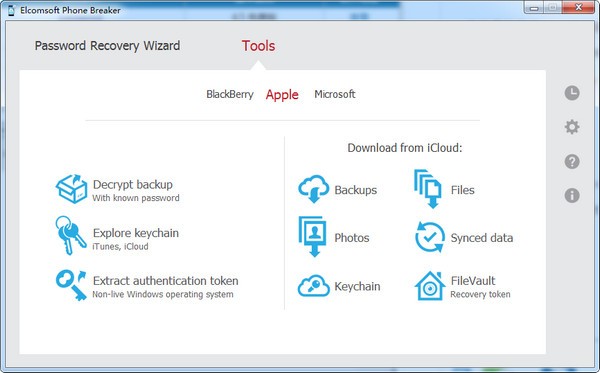The height and width of the screenshot is (373, 600).
Task: Click the Apple section label
Action: 282,94
